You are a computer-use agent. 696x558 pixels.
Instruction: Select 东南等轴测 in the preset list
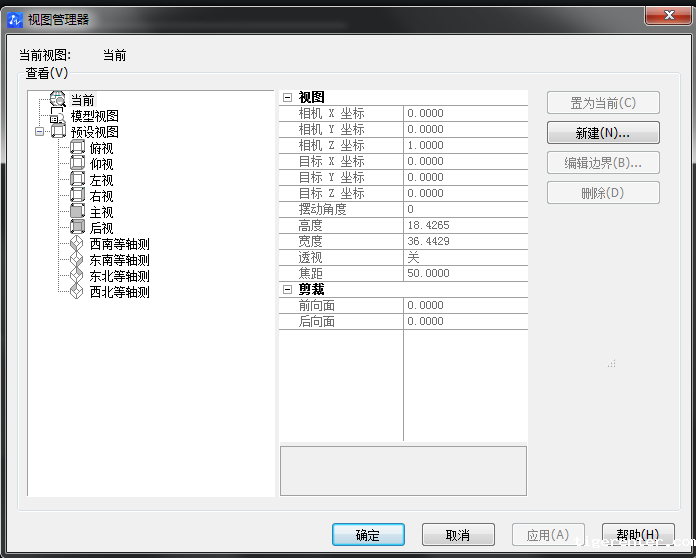119,260
